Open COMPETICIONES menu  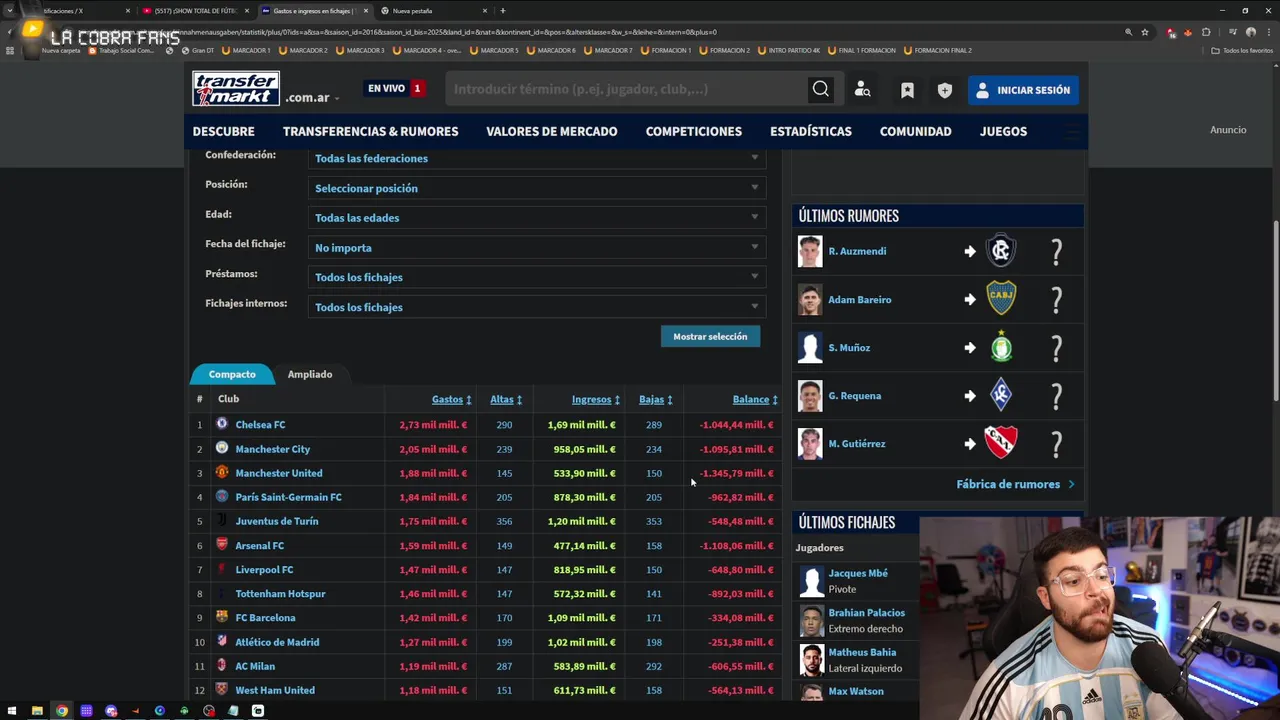pos(693,131)
